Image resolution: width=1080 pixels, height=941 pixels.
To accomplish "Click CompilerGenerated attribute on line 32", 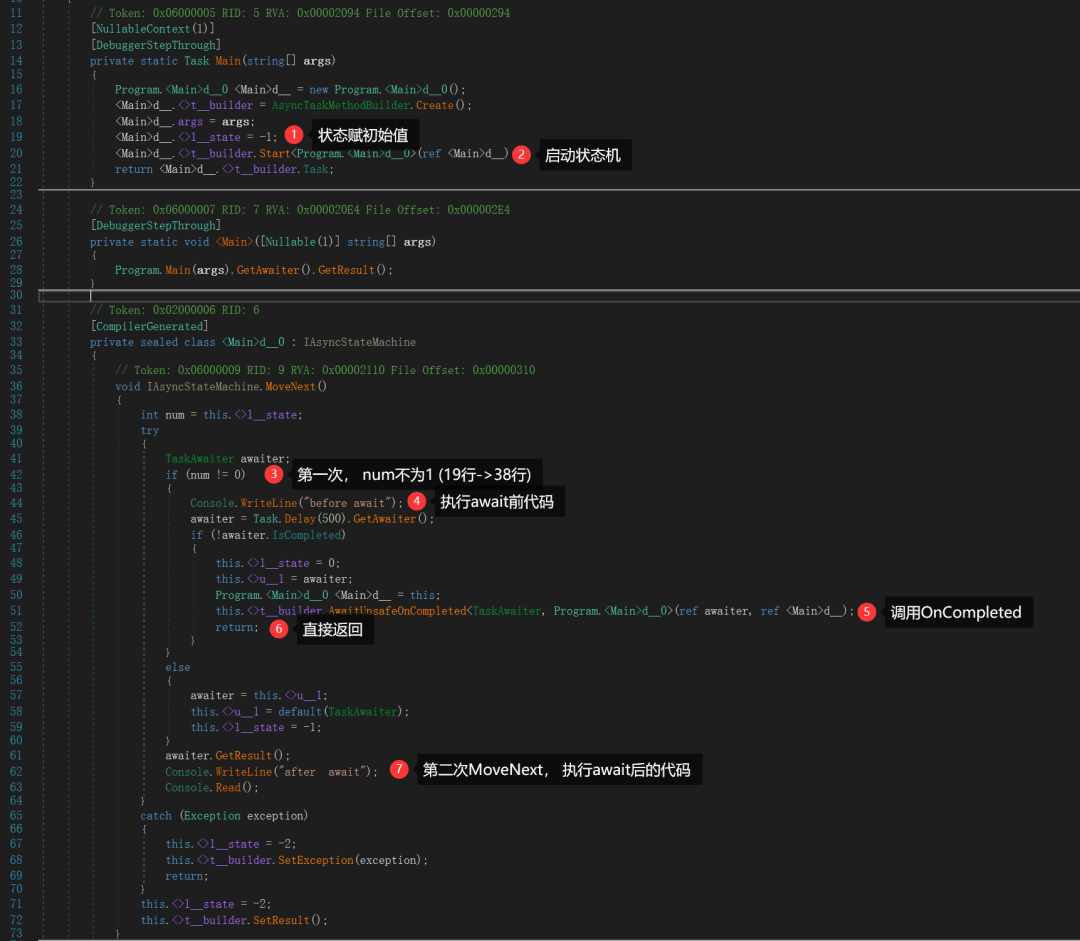I will click(x=149, y=326).
